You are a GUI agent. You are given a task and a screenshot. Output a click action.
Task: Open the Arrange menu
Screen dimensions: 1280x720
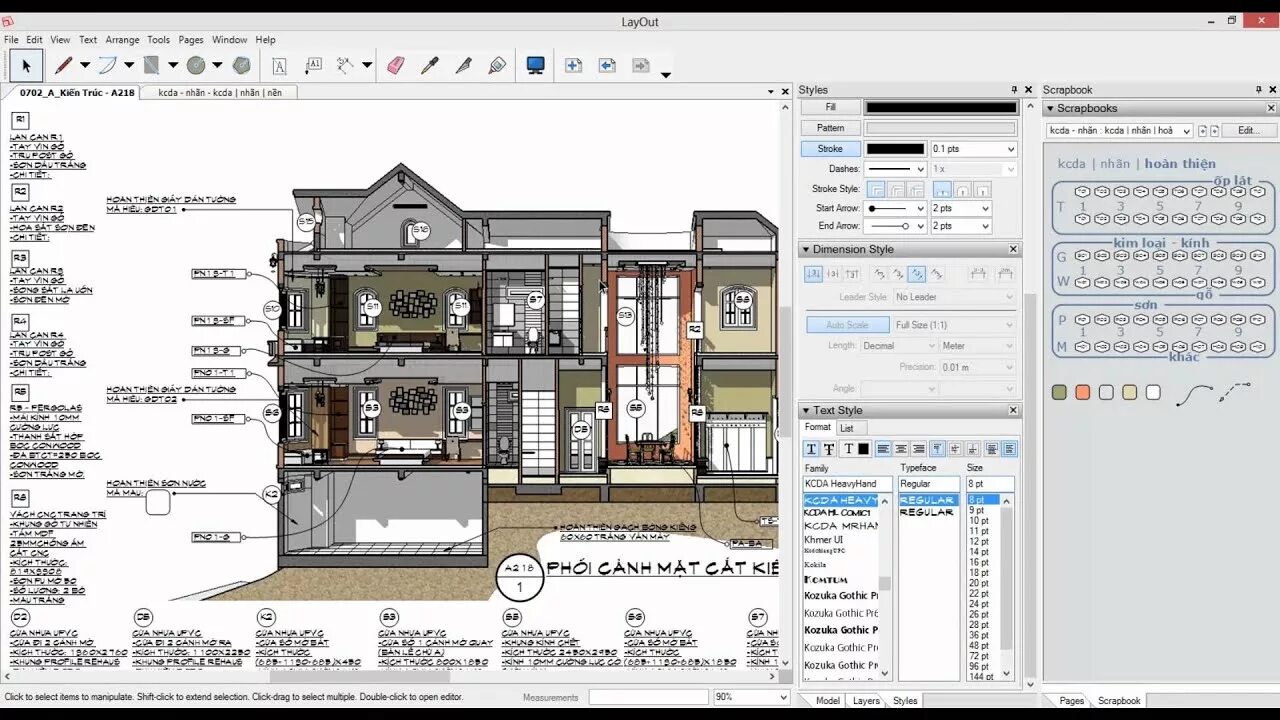122,40
